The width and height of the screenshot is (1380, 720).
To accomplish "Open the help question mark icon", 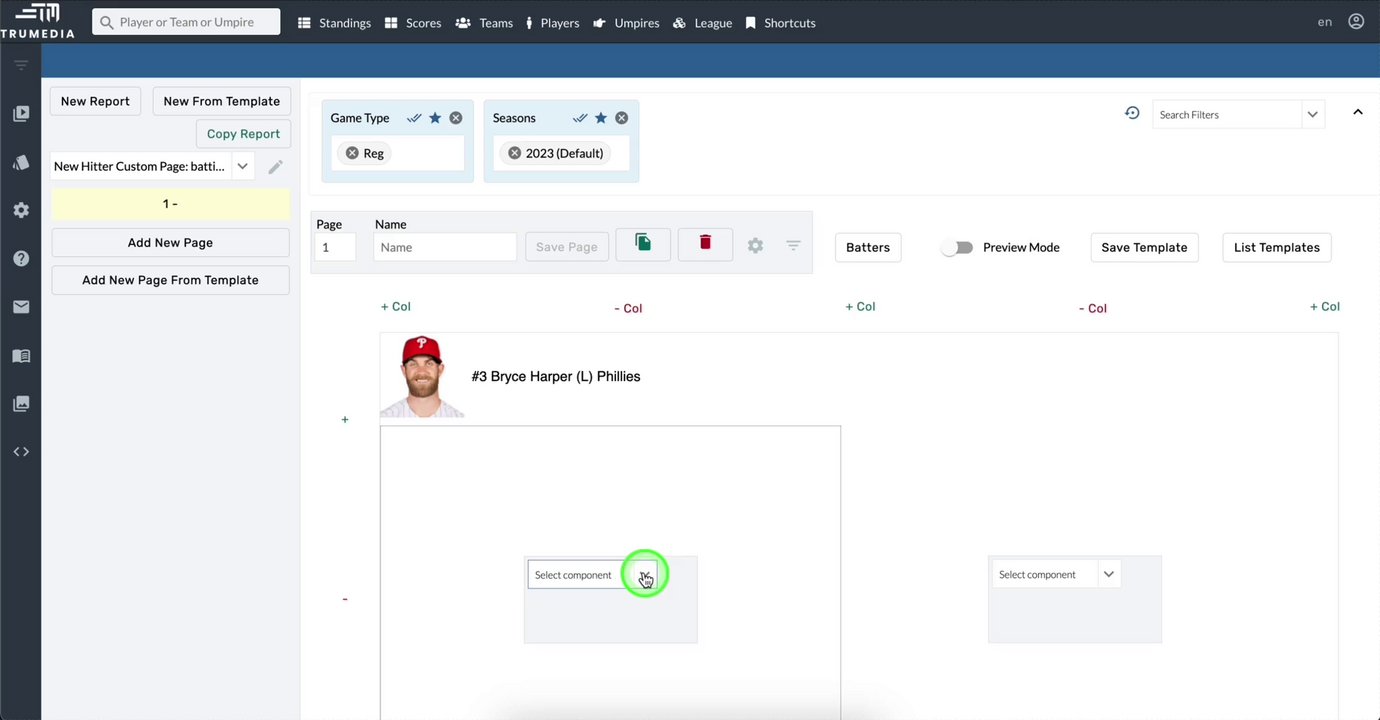I will [21, 258].
